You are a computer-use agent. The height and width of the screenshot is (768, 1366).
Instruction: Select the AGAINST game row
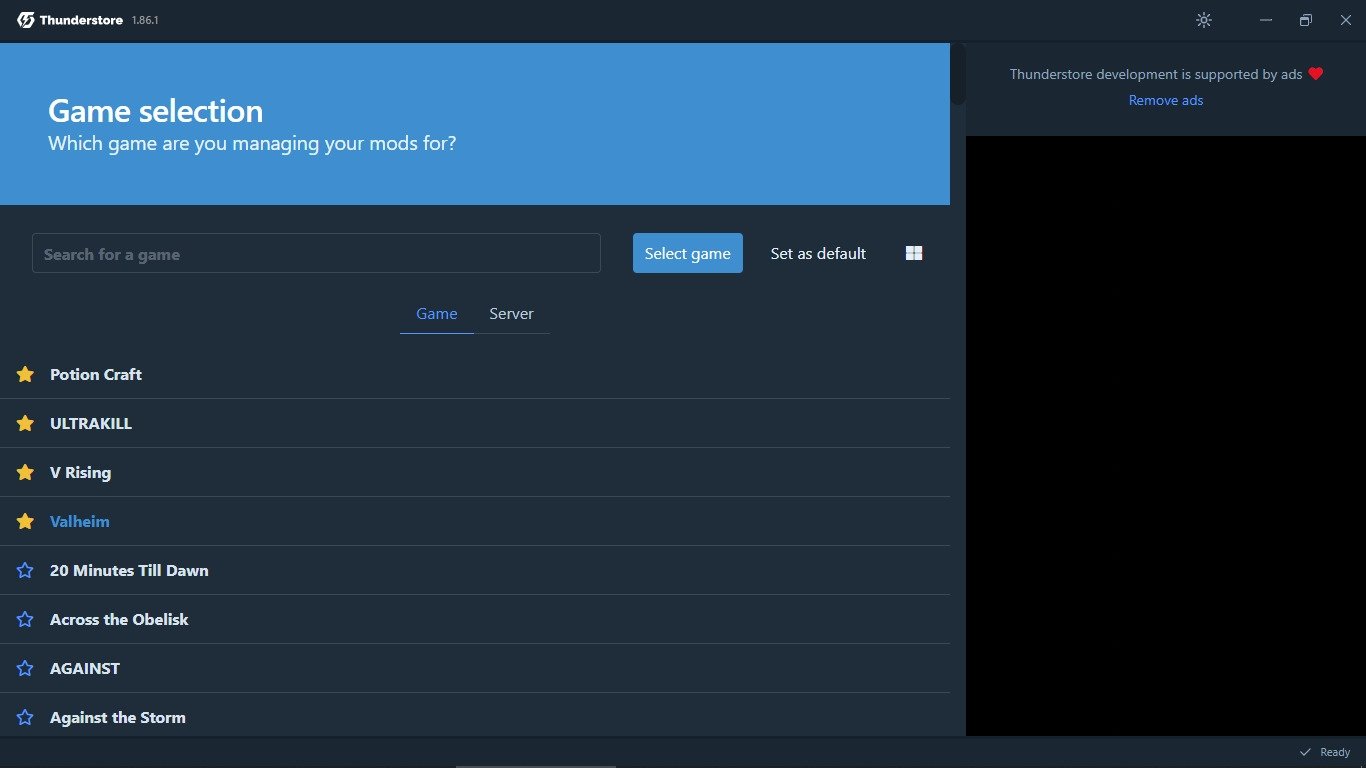click(475, 668)
